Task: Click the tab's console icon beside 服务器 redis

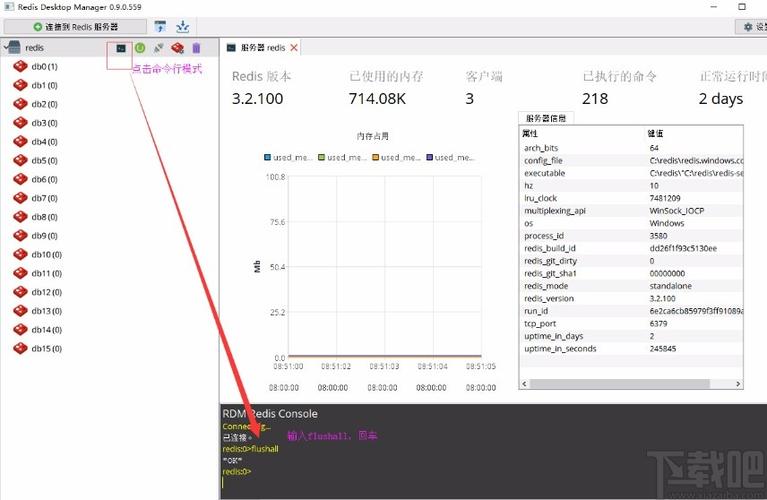Action: pyautogui.click(x=231, y=47)
